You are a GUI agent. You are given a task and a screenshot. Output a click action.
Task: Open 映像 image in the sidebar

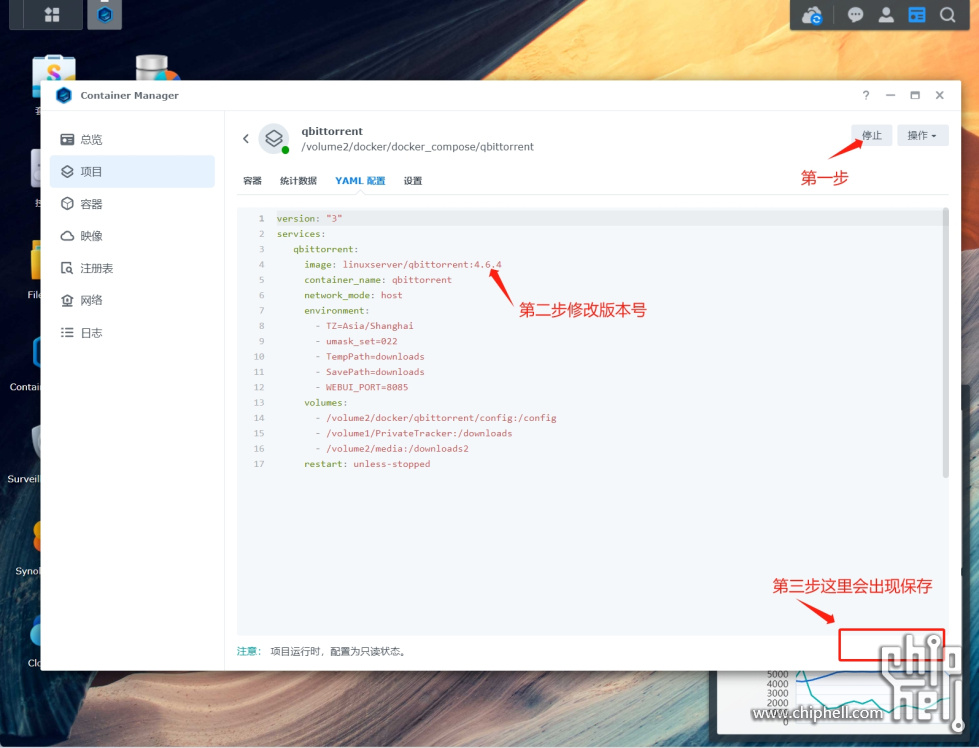132,236
